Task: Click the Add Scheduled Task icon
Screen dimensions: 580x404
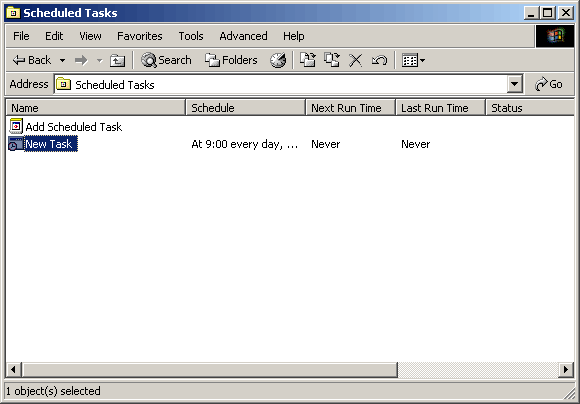Action: point(16,126)
